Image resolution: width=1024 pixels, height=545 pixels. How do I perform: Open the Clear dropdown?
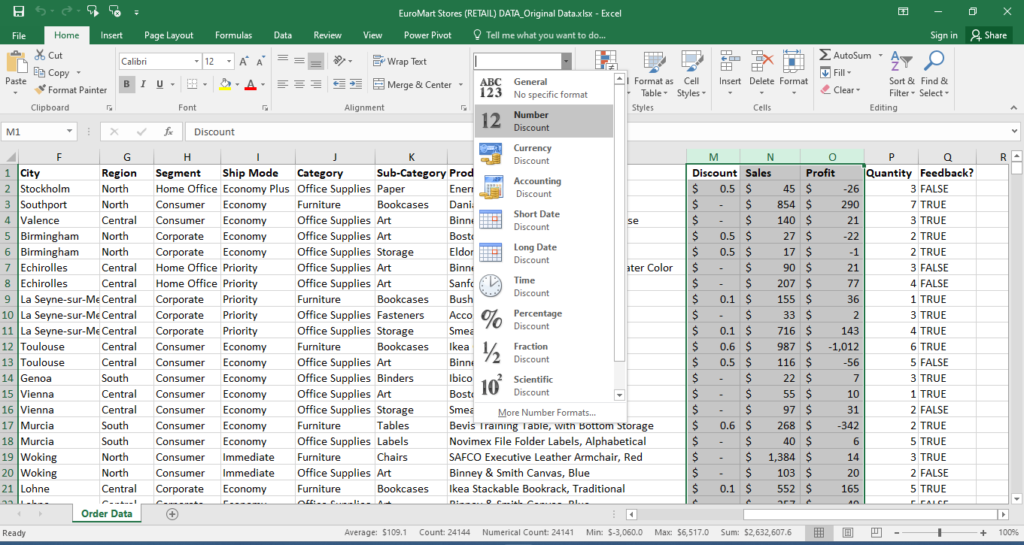[840, 90]
